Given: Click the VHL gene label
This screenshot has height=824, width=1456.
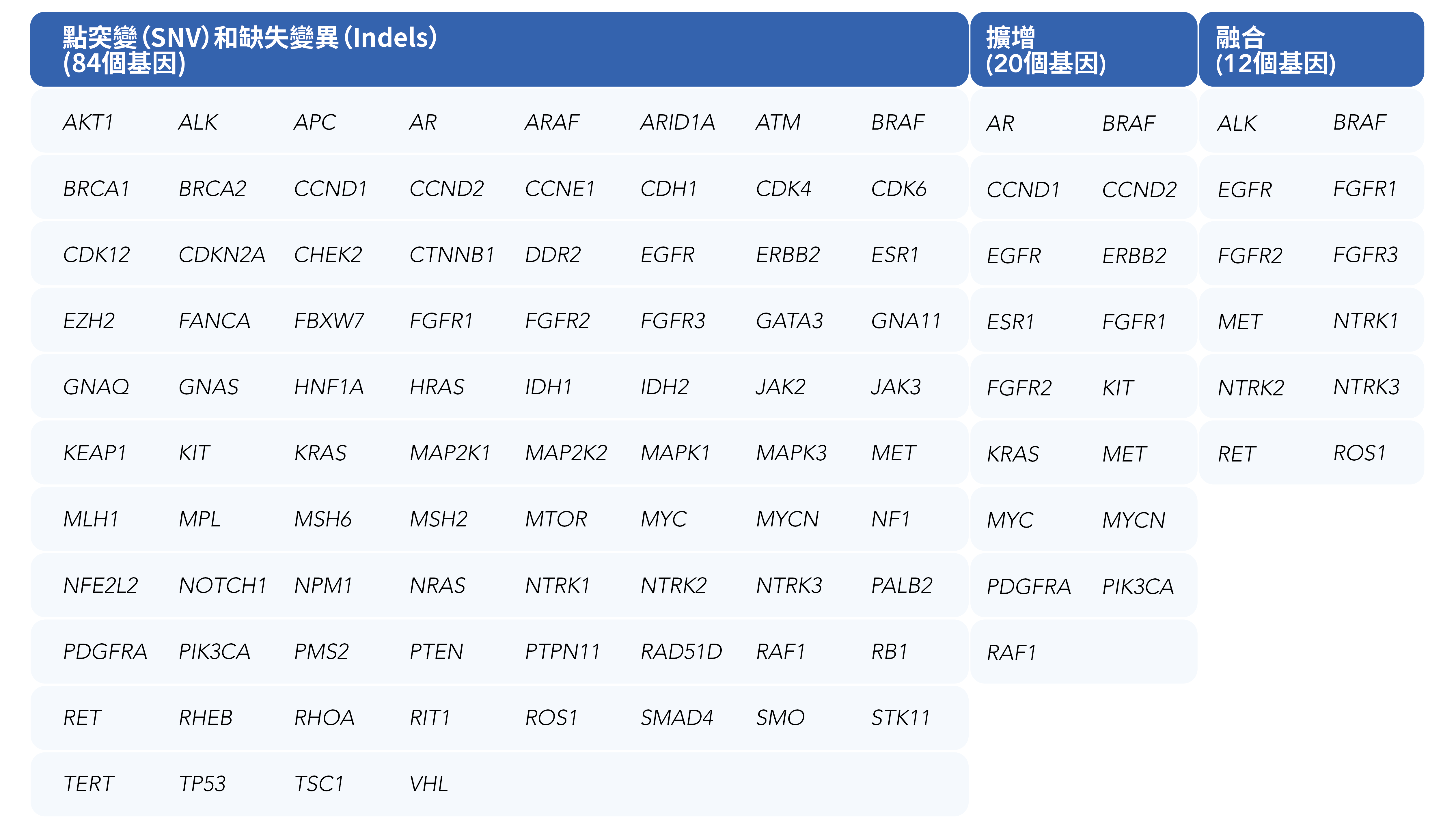Looking at the screenshot, I should 428,784.
